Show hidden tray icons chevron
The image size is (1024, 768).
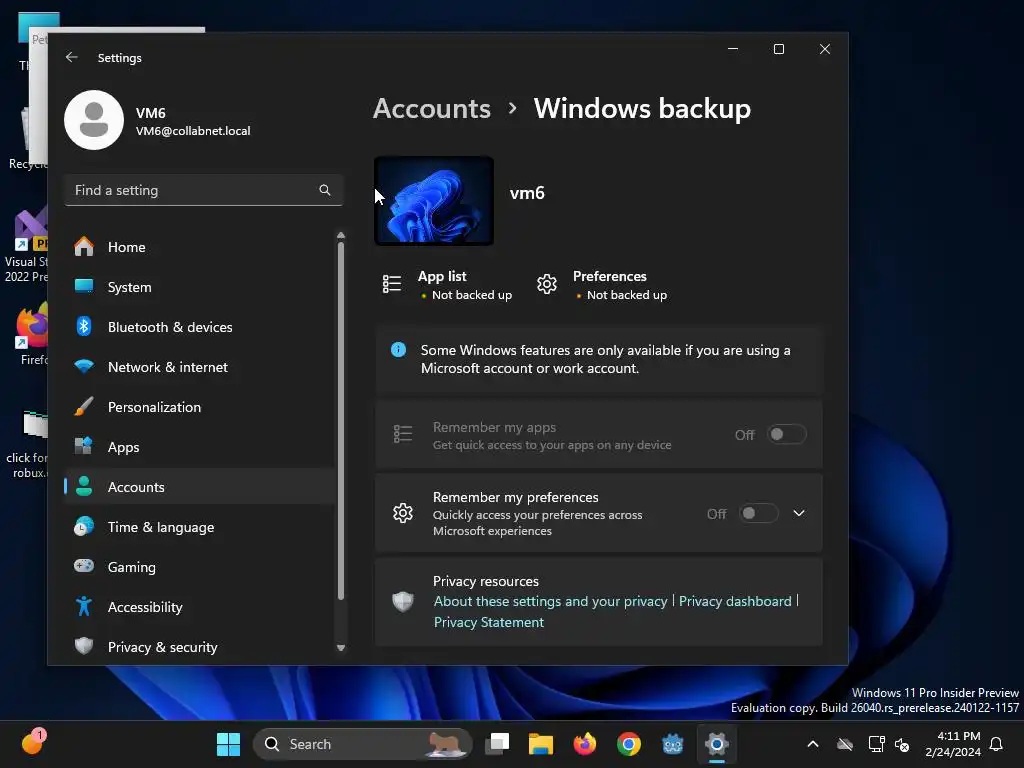click(x=812, y=744)
